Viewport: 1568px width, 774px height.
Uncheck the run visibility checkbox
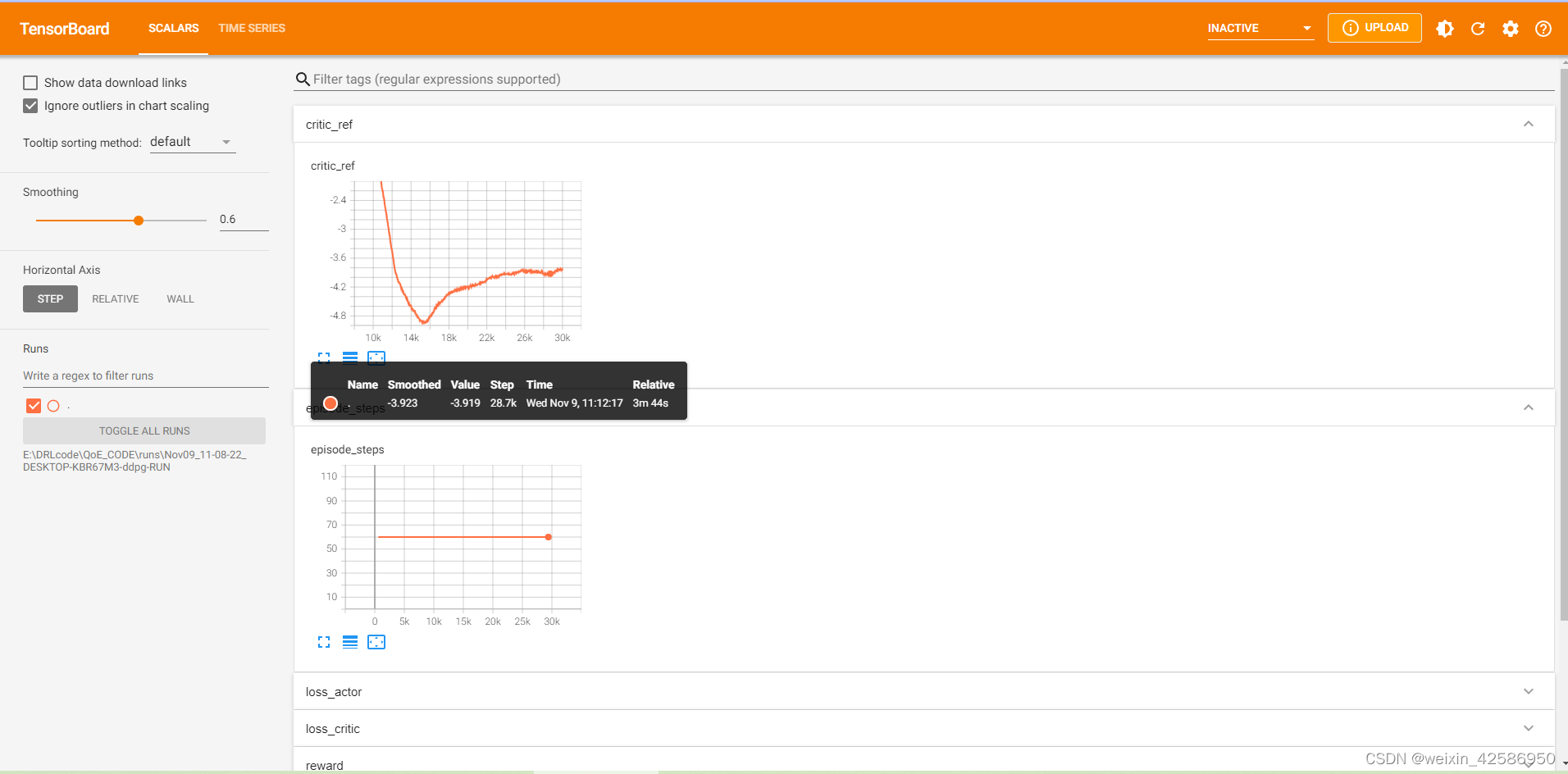tap(33, 405)
